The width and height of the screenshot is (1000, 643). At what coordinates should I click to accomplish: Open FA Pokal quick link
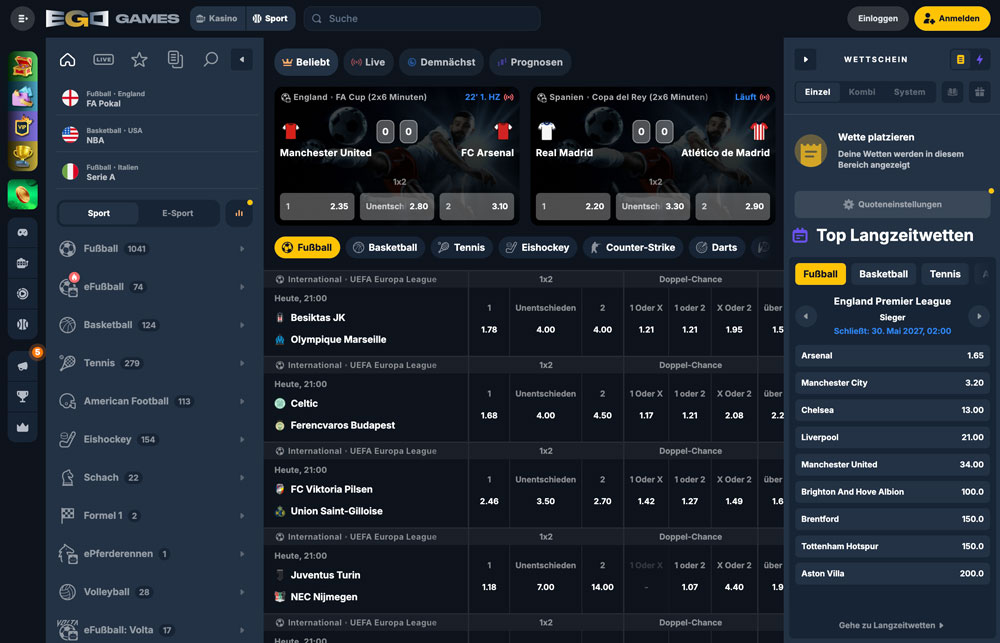[x=157, y=98]
